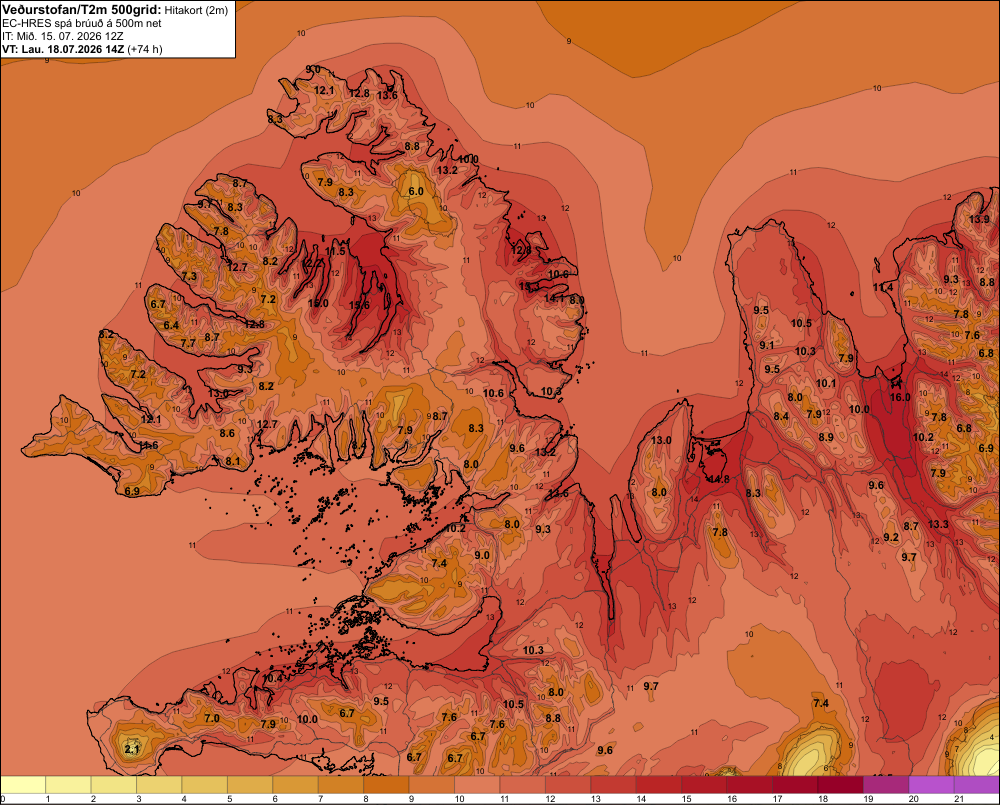The height and width of the screenshot is (805, 1000).
Task: Click the 10.4 temperature reading
Action: coord(272,678)
